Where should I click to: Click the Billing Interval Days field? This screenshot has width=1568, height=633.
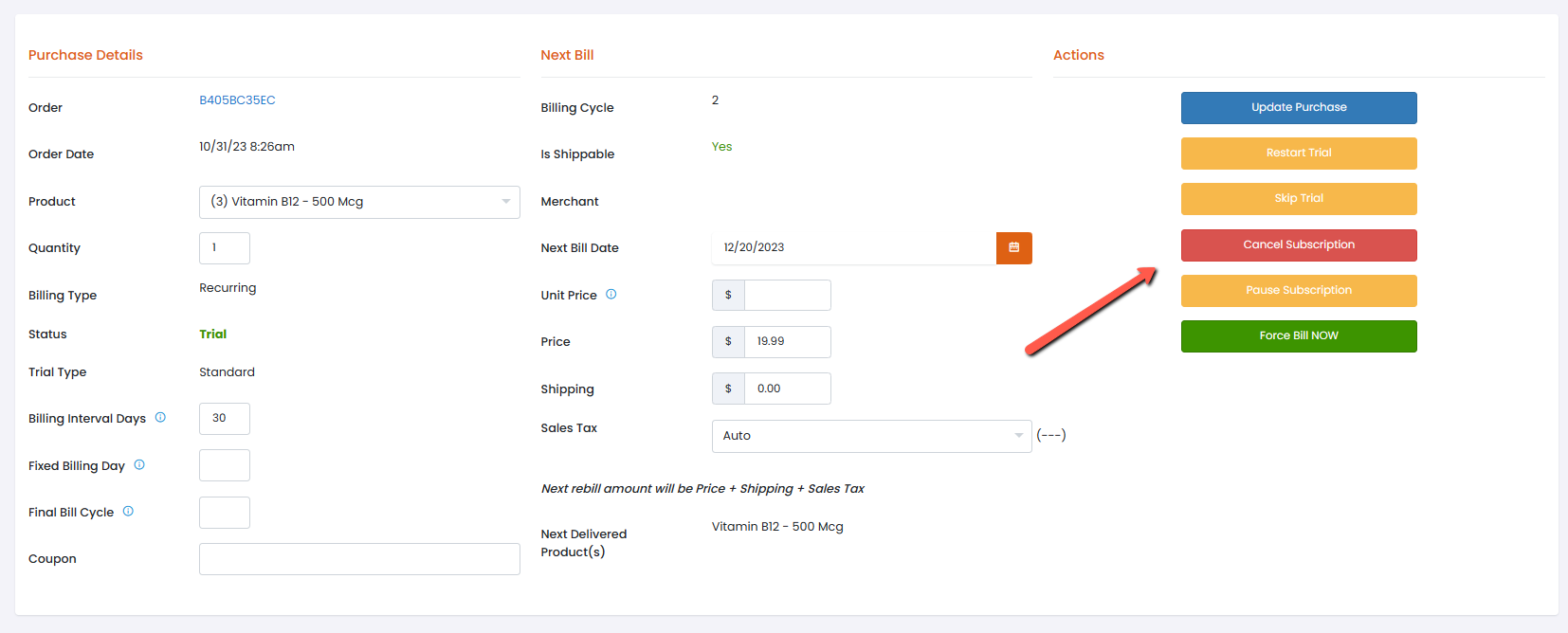click(x=225, y=419)
